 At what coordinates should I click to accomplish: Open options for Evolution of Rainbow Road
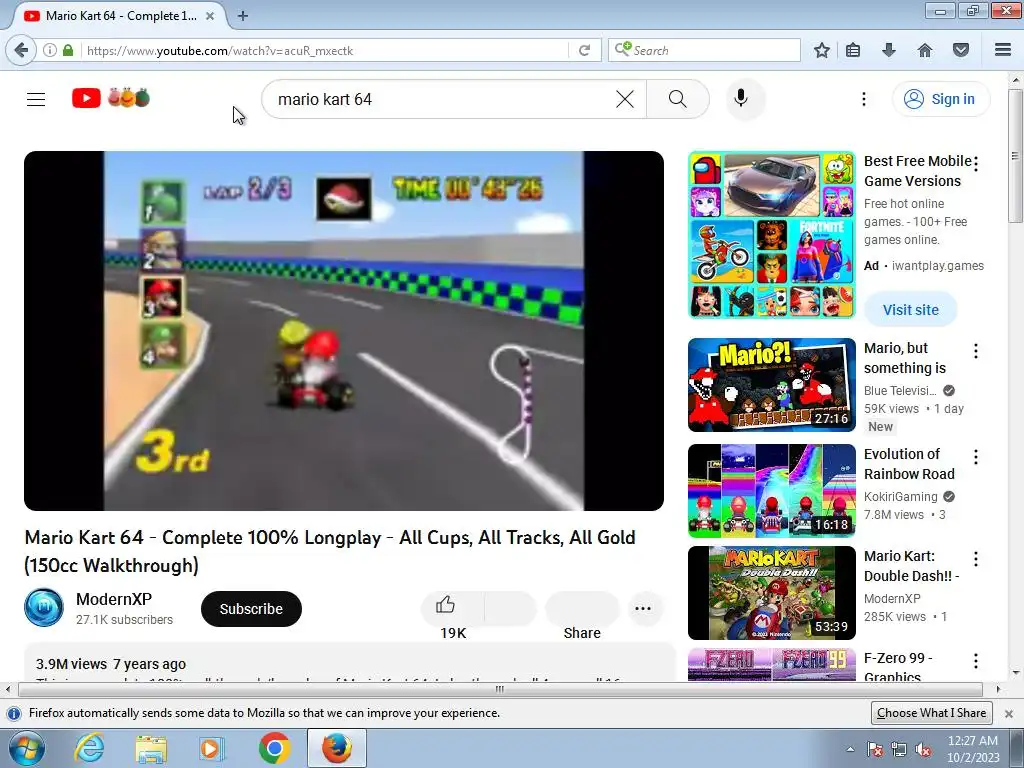tap(976, 457)
